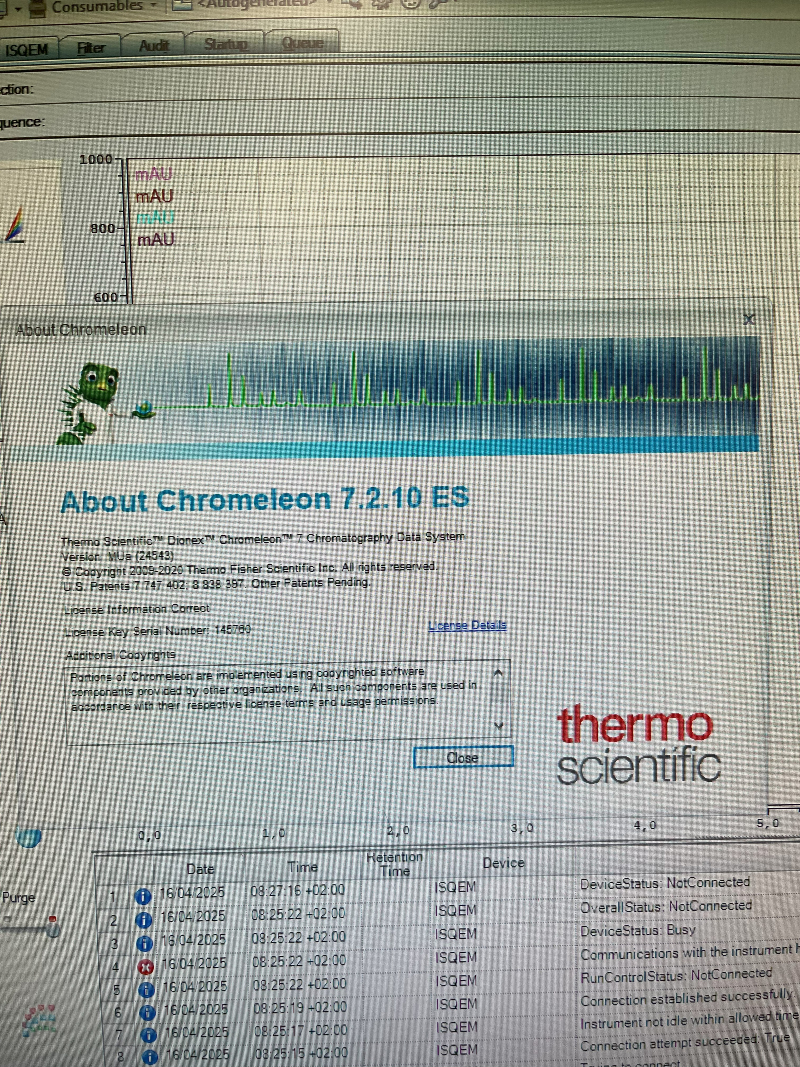Select 'Connection established successfully' message
This screenshot has height=1067, width=800.
(x=687, y=998)
